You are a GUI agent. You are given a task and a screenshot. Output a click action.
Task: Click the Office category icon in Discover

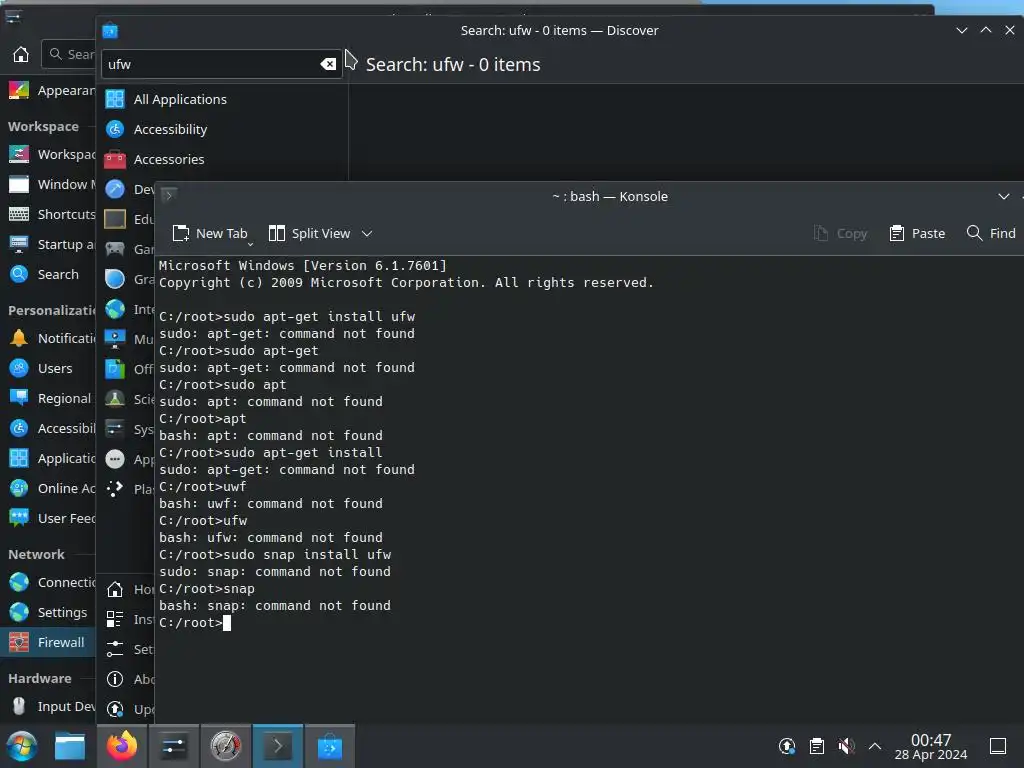115,369
